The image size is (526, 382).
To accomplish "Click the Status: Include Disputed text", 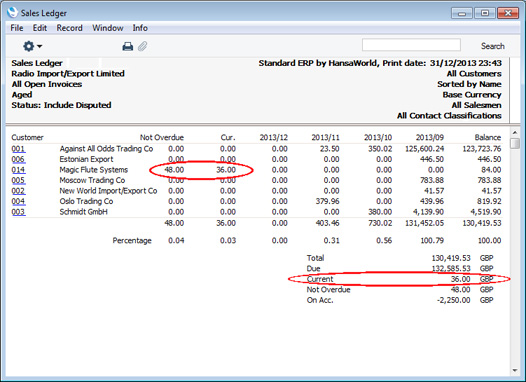I will tap(61, 105).
